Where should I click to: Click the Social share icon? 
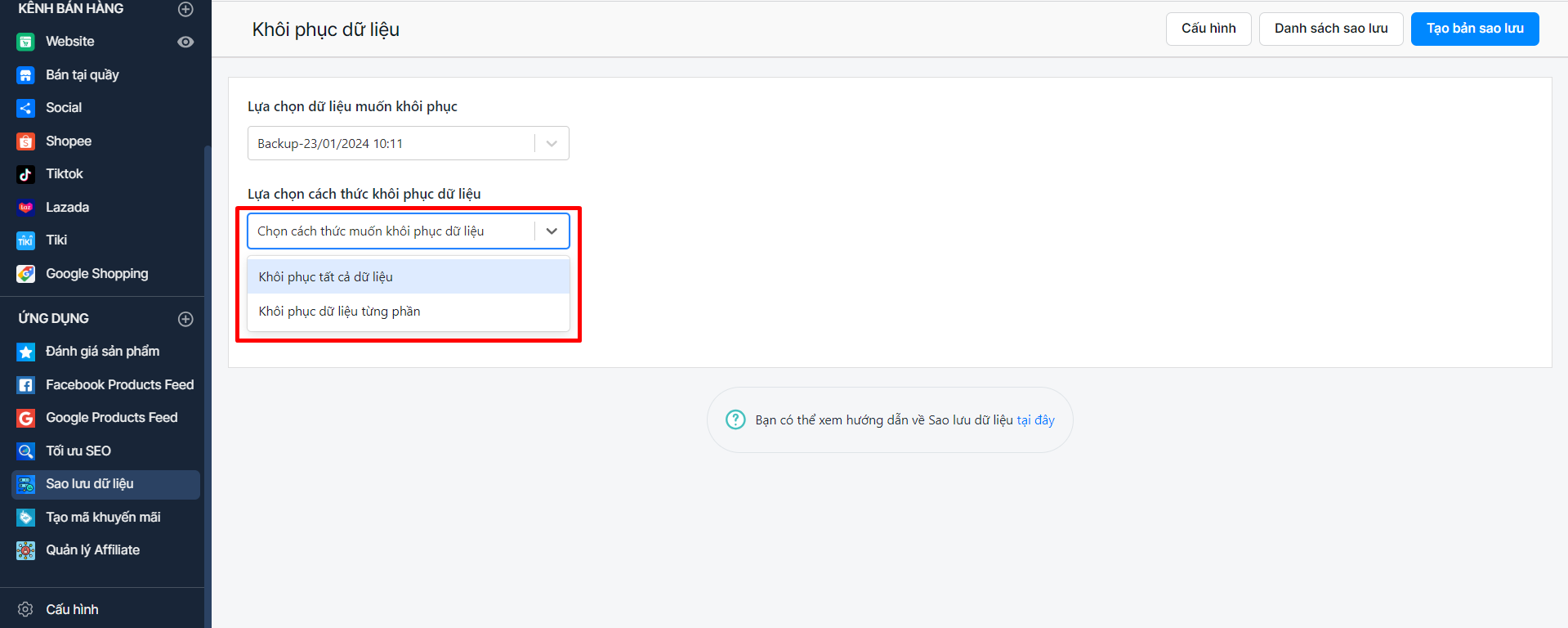coord(26,108)
